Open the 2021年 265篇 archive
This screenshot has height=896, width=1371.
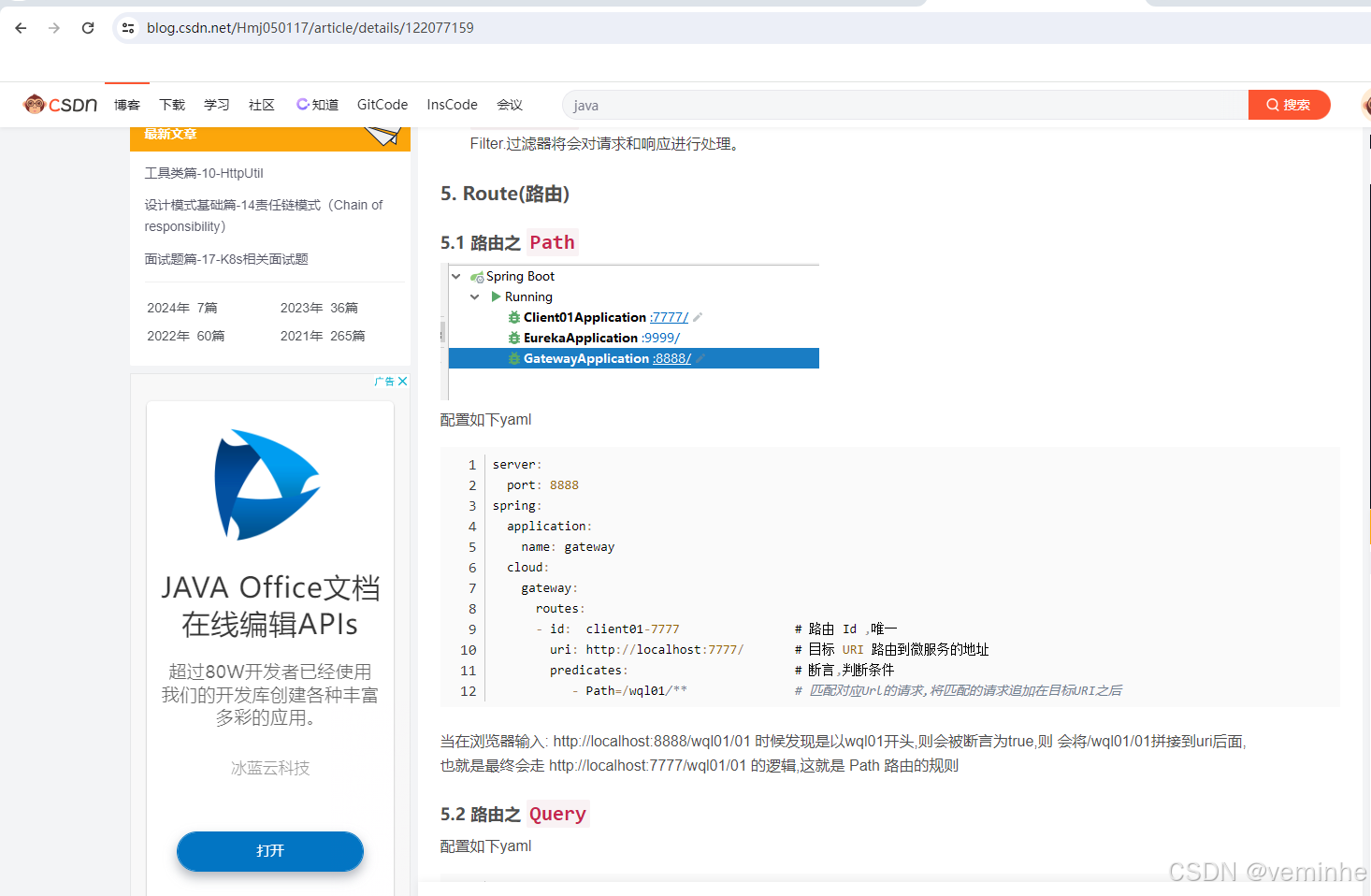(323, 336)
